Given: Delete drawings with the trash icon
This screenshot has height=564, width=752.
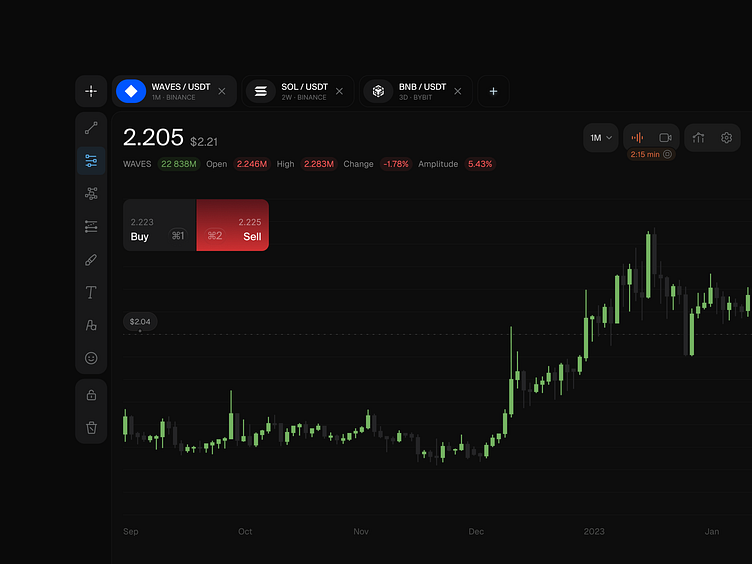Looking at the screenshot, I should [91, 427].
